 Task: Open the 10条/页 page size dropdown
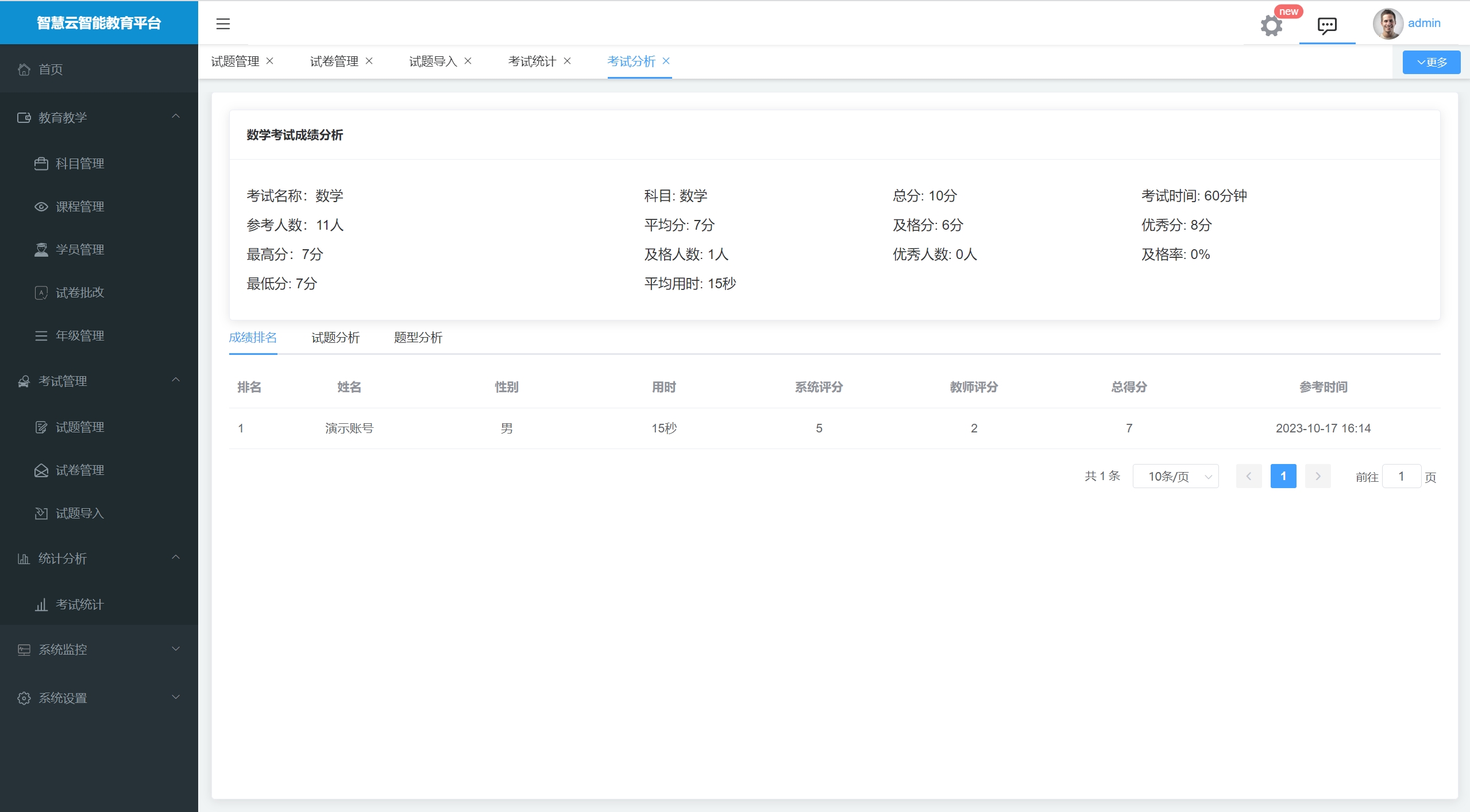pyautogui.click(x=1175, y=477)
